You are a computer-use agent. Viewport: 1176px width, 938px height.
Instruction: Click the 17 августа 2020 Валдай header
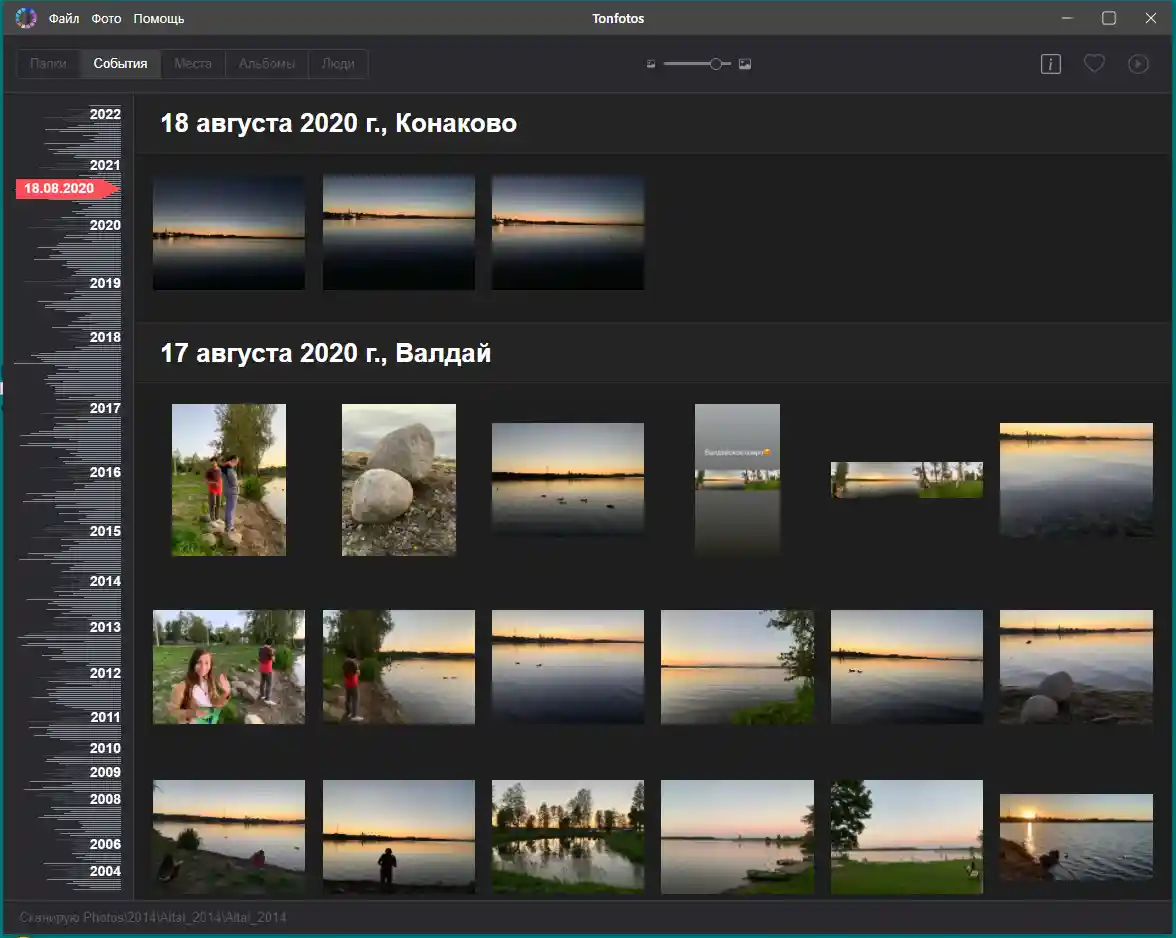pyautogui.click(x=326, y=353)
